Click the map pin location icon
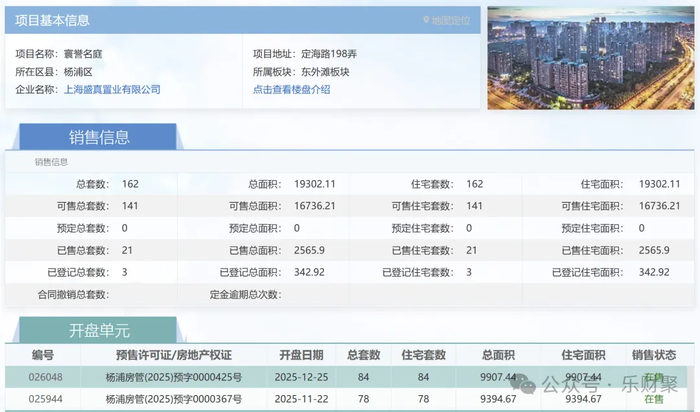 [x=426, y=20]
